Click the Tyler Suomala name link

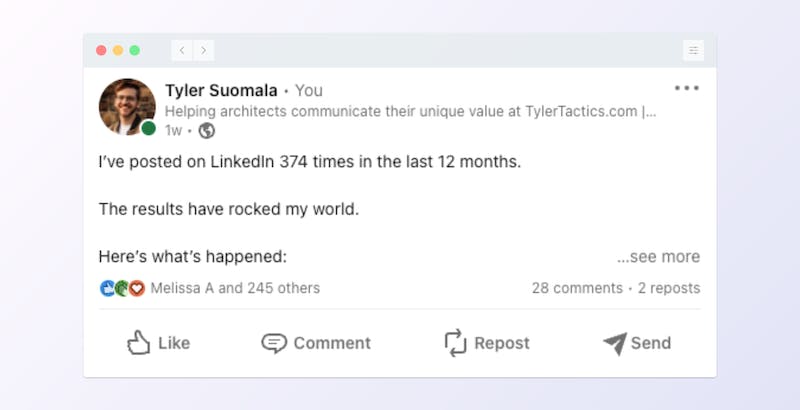tap(221, 90)
